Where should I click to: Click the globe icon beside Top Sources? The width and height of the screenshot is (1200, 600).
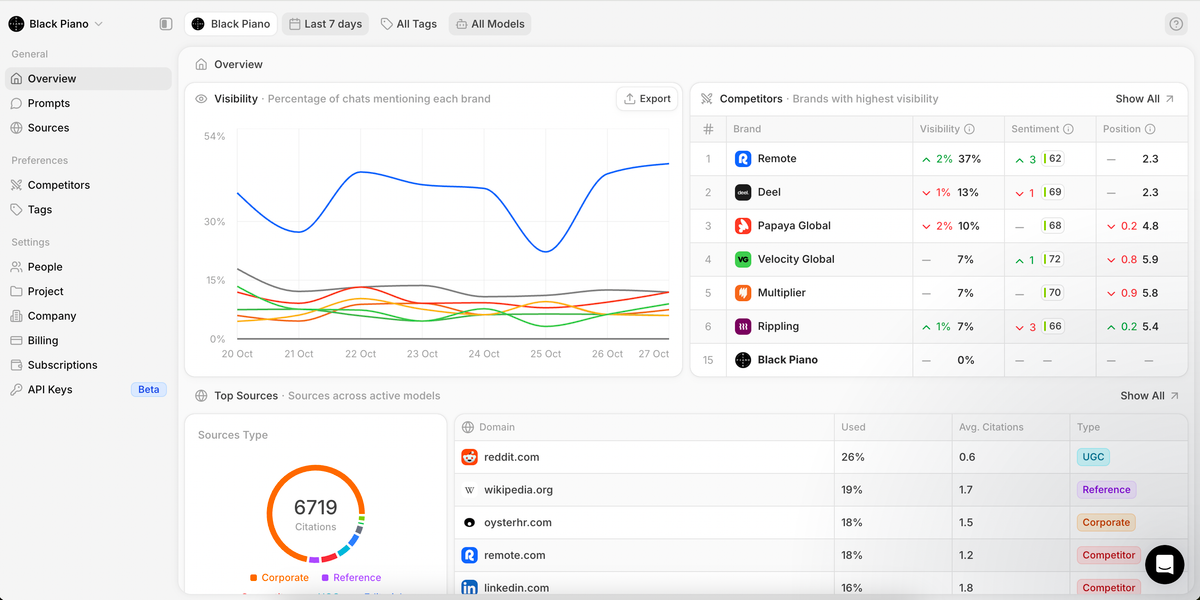[x=201, y=396]
